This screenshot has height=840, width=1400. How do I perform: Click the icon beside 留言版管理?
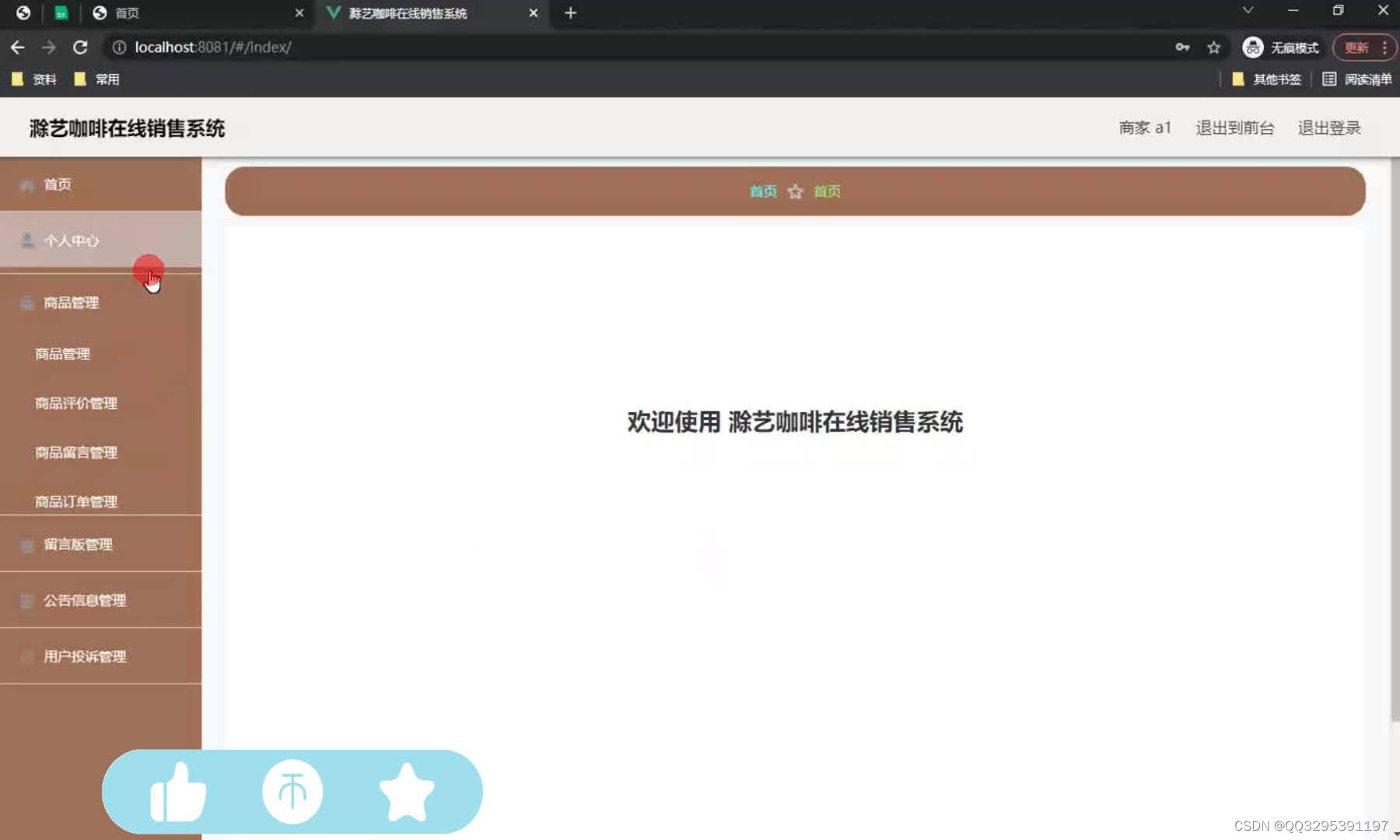tap(27, 545)
